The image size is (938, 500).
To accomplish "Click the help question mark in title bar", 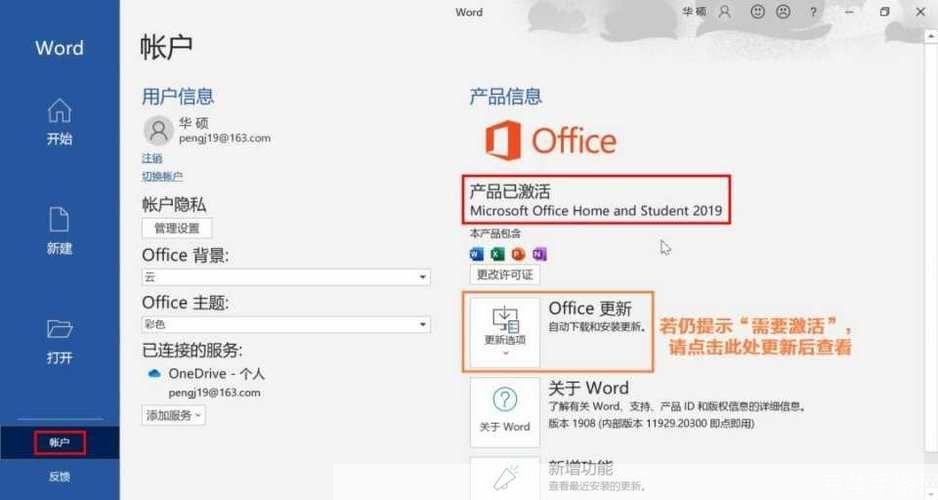I will click(813, 12).
